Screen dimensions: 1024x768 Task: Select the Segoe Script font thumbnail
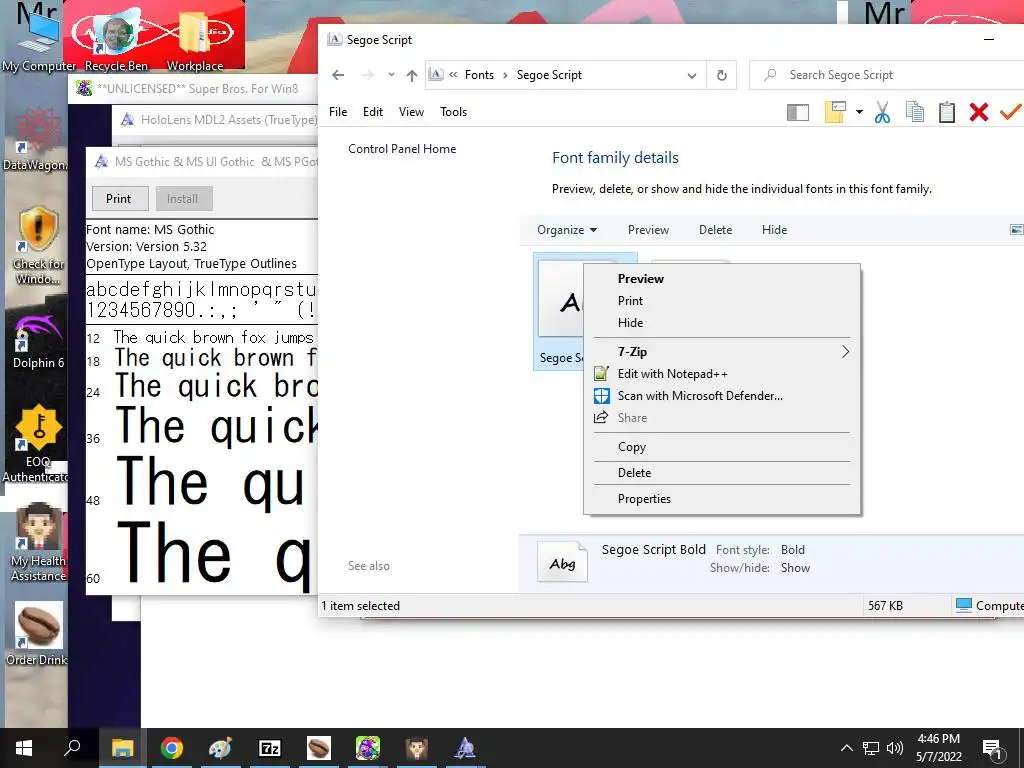point(560,312)
